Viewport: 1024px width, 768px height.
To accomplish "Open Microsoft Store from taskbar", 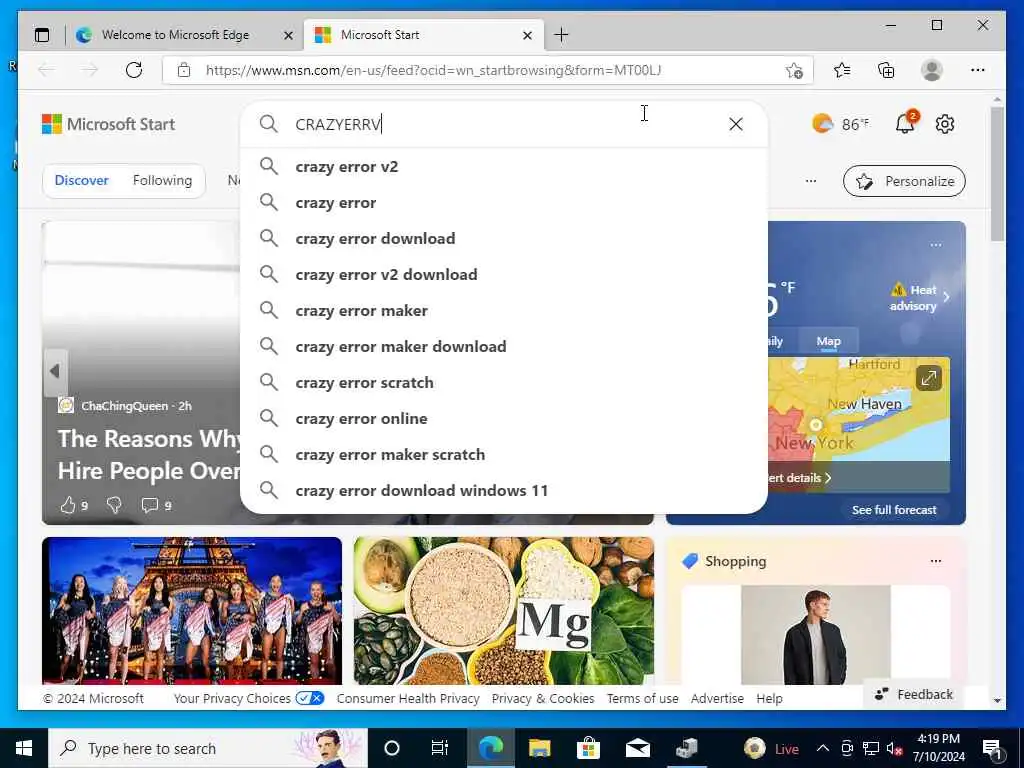I will (588, 748).
